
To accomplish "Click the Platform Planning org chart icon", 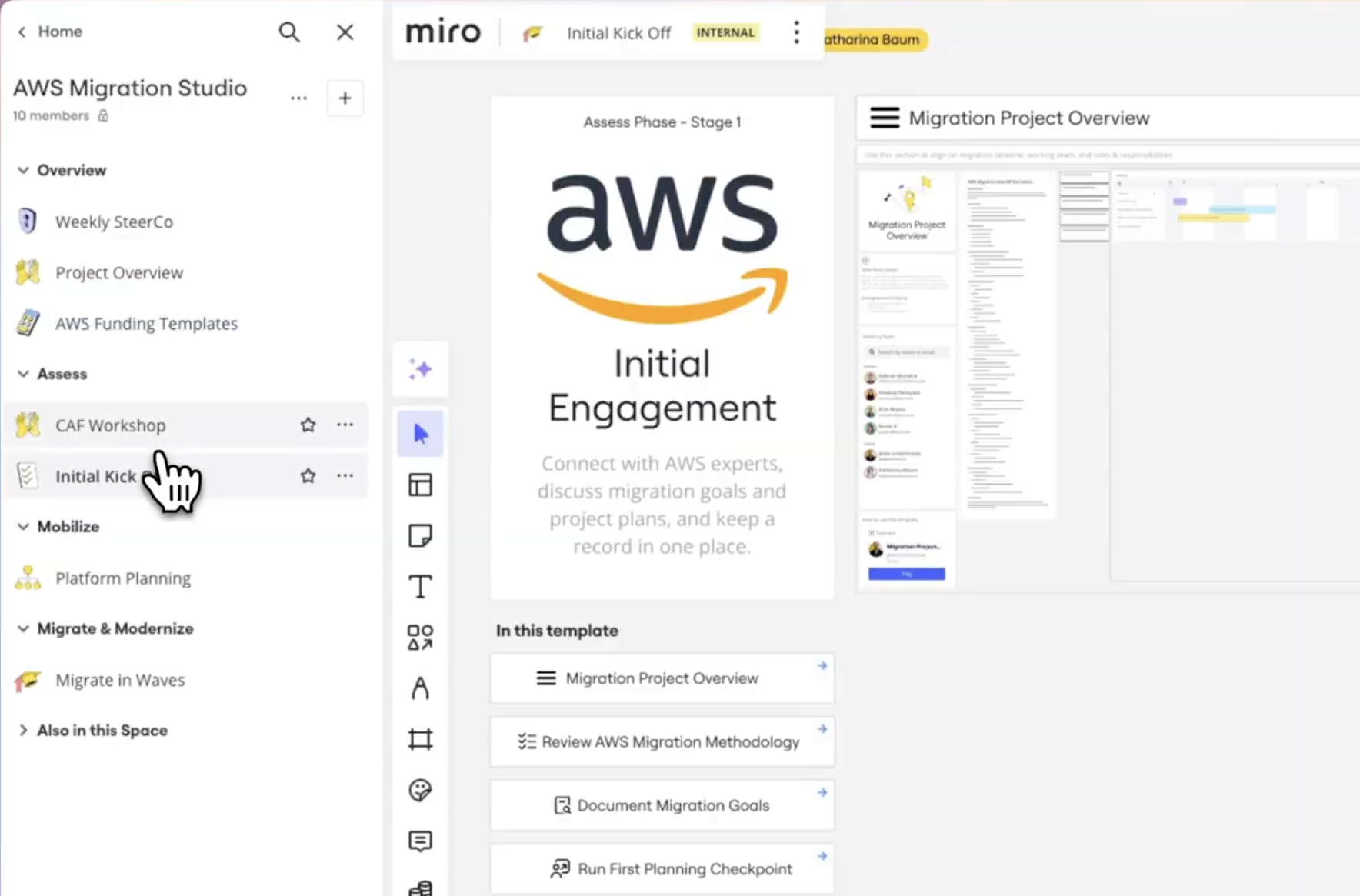I will [x=28, y=578].
